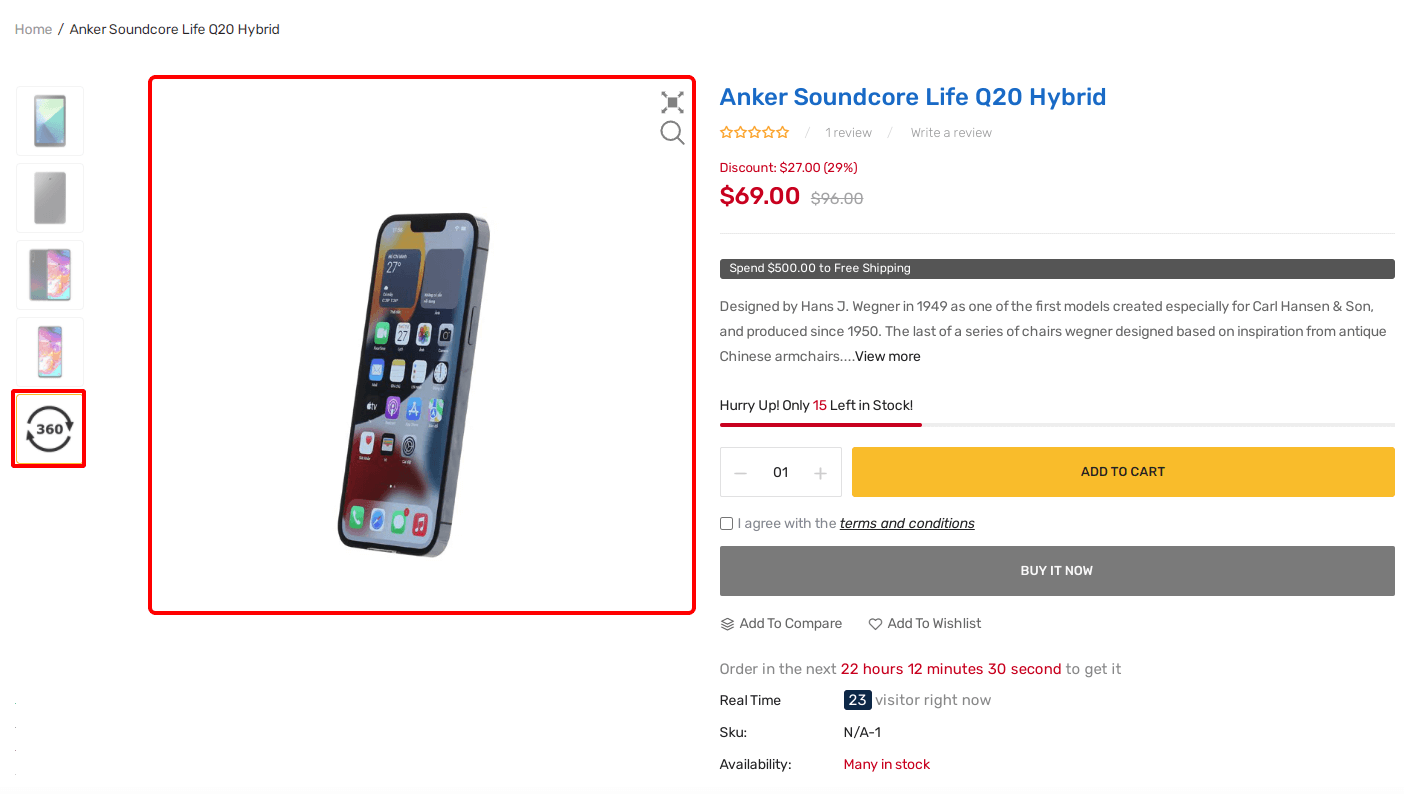The width and height of the screenshot is (1404, 794).
Task: Click the Add To Wishlist heart icon
Action: (875, 624)
